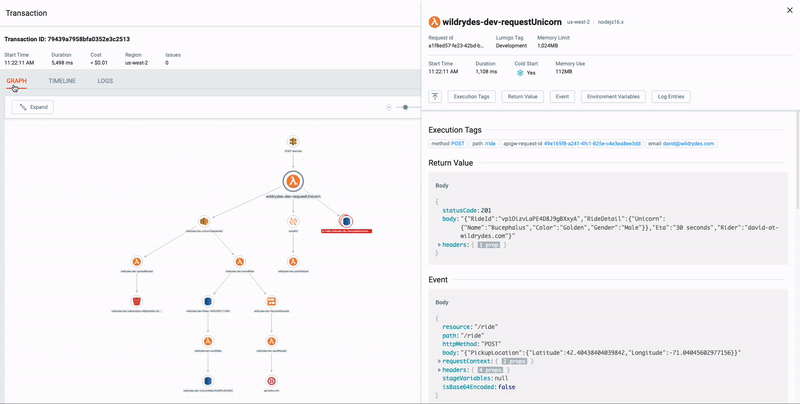Jump to Event section
The image size is (800, 404).
tap(562, 96)
